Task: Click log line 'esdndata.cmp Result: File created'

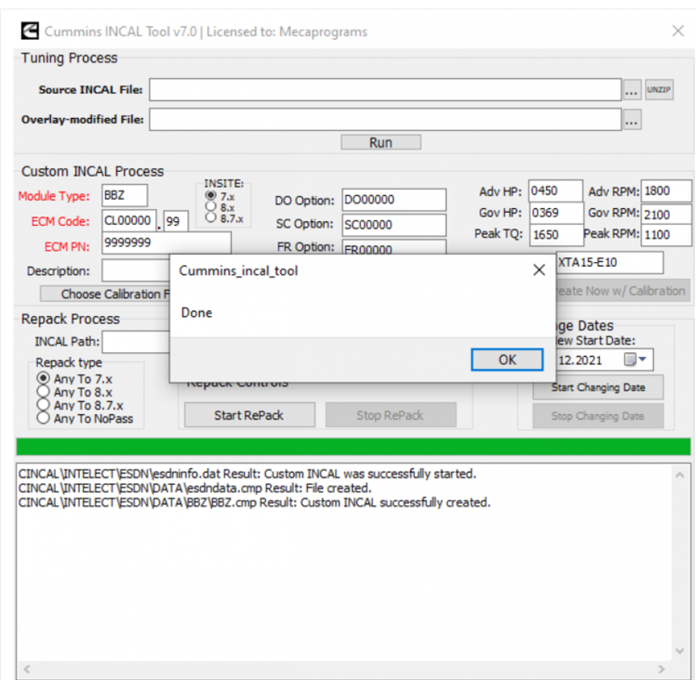Action: click(195, 488)
